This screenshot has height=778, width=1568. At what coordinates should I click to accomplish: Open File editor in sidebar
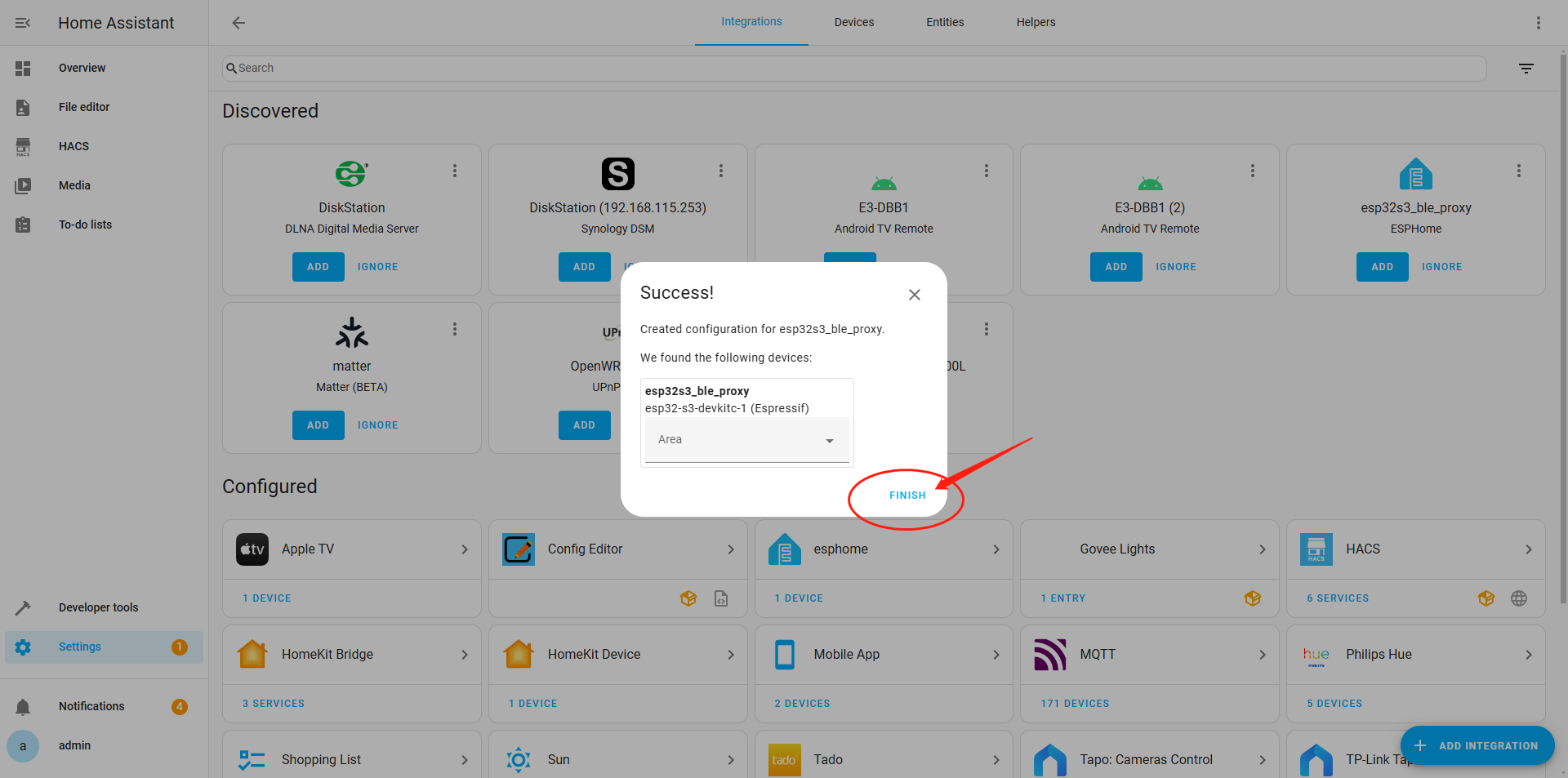pos(83,107)
